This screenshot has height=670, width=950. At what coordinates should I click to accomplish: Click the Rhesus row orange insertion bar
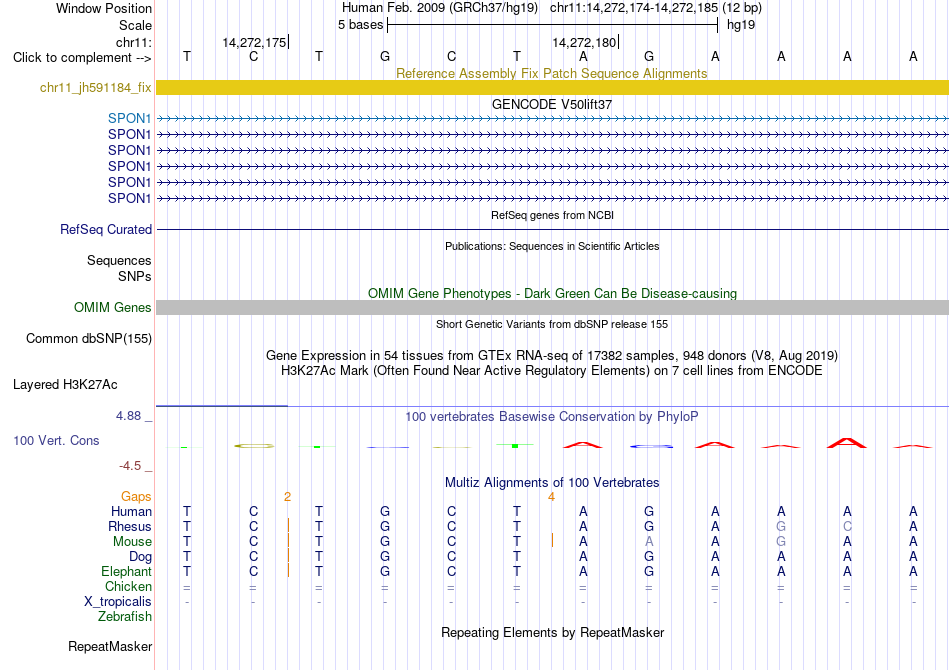click(x=288, y=525)
